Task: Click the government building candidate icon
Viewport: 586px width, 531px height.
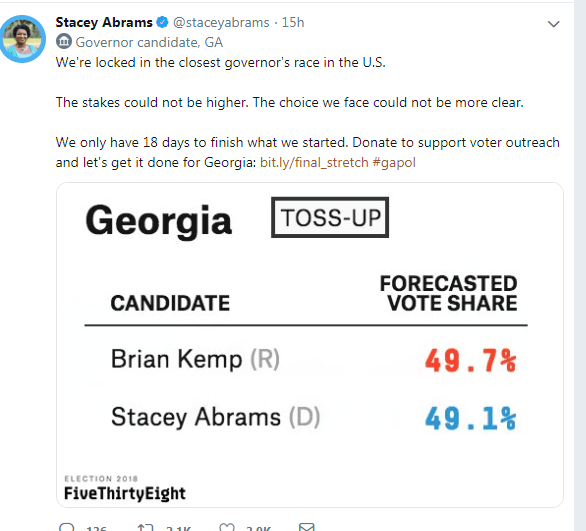Action: point(64,41)
